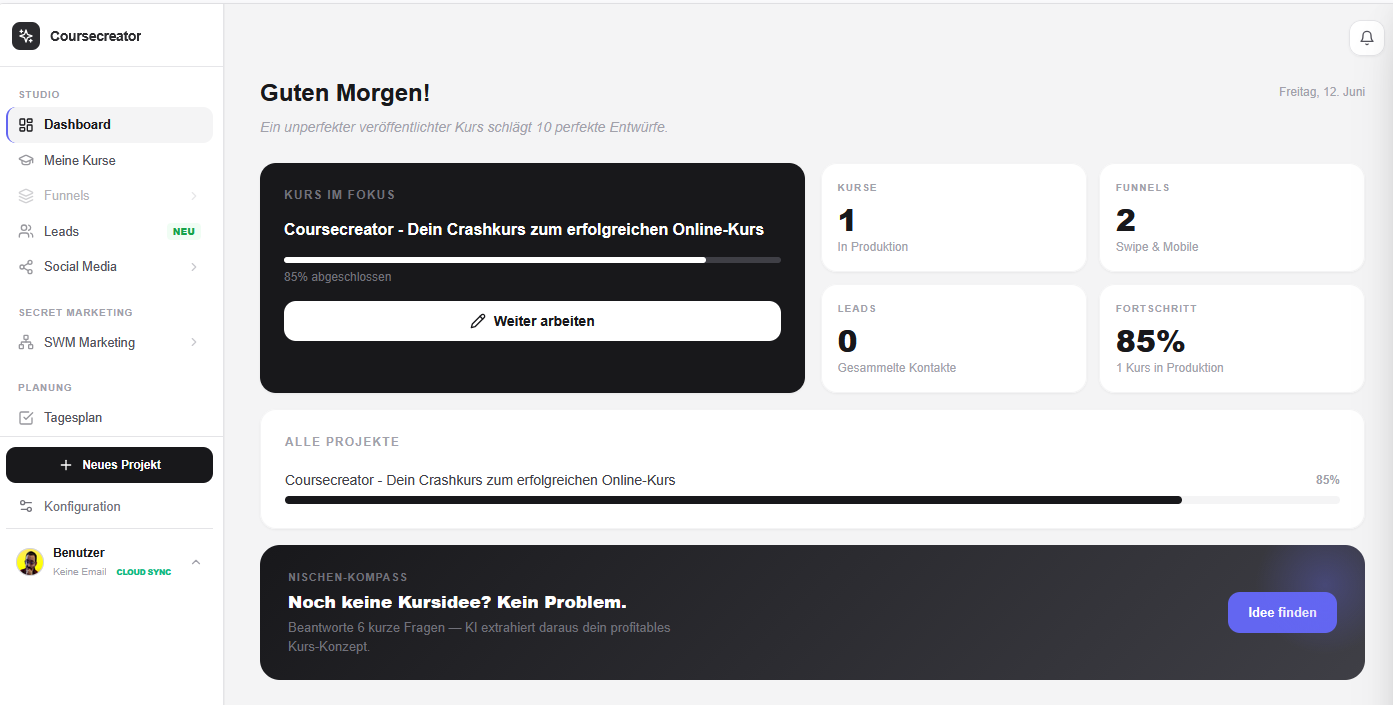Image resolution: width=1393 pixels, height=705 pixels.
Task: Open Funnels in the sidebar
Action: 110,196
